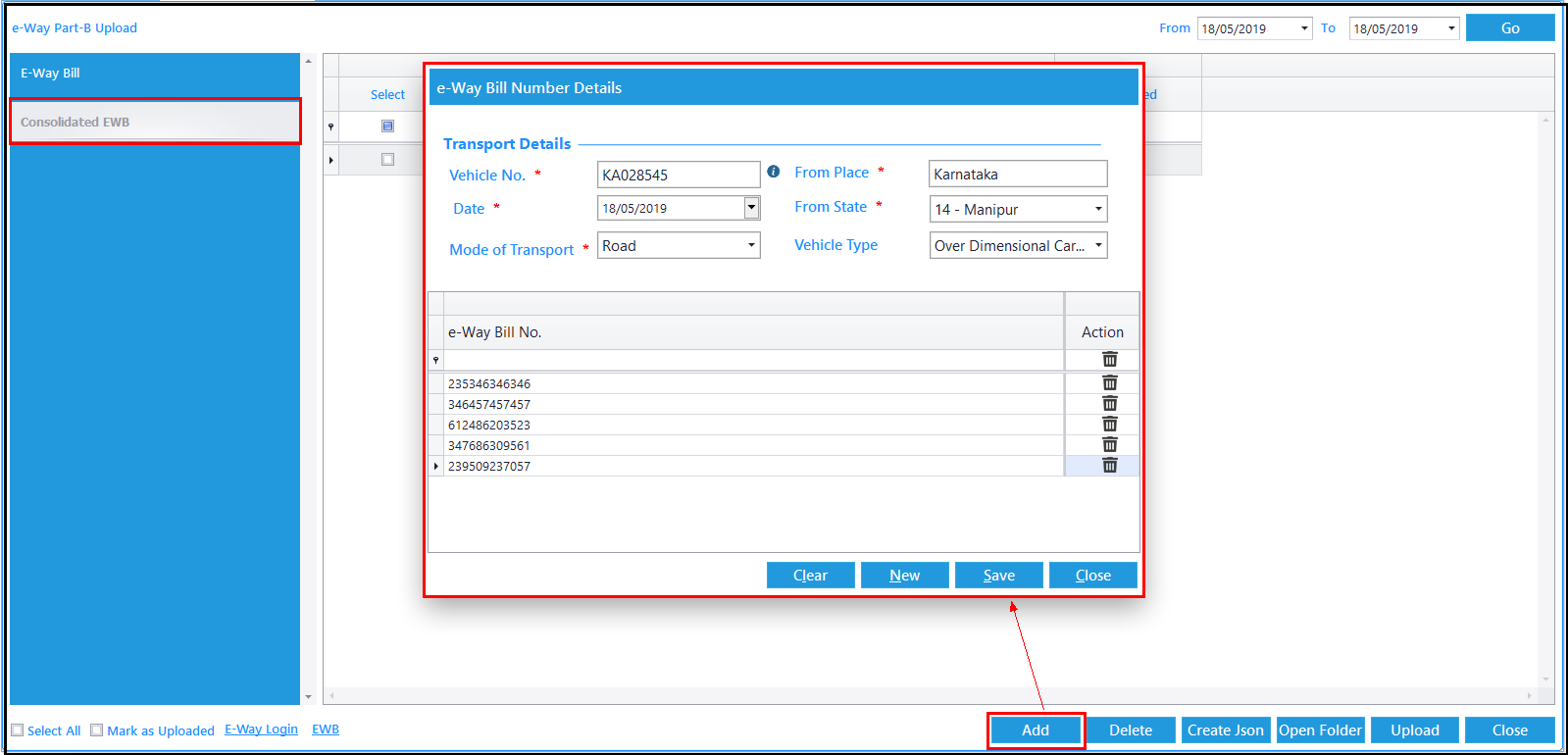Delete e-Way Bill 235346346346 with trash icon
Screen dimensions: 1568x755
[x=1109, y=383]
